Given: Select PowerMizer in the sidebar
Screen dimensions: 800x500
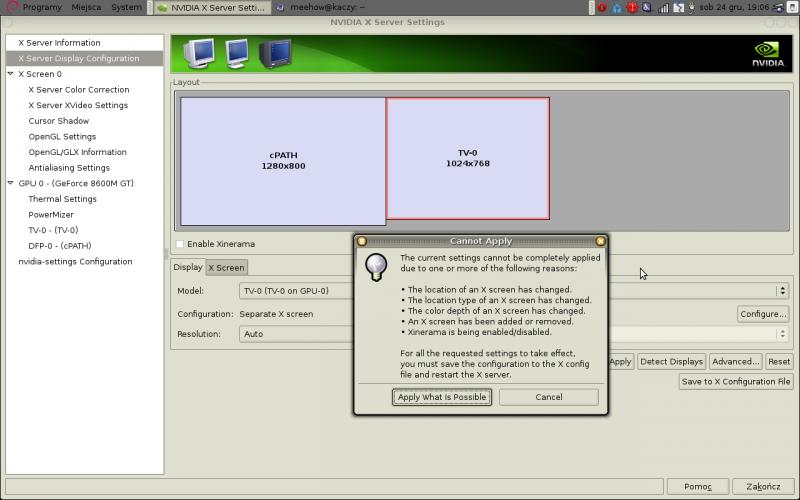Looking at the screenshot, I should pyautogui.click(x=49, y=214).
